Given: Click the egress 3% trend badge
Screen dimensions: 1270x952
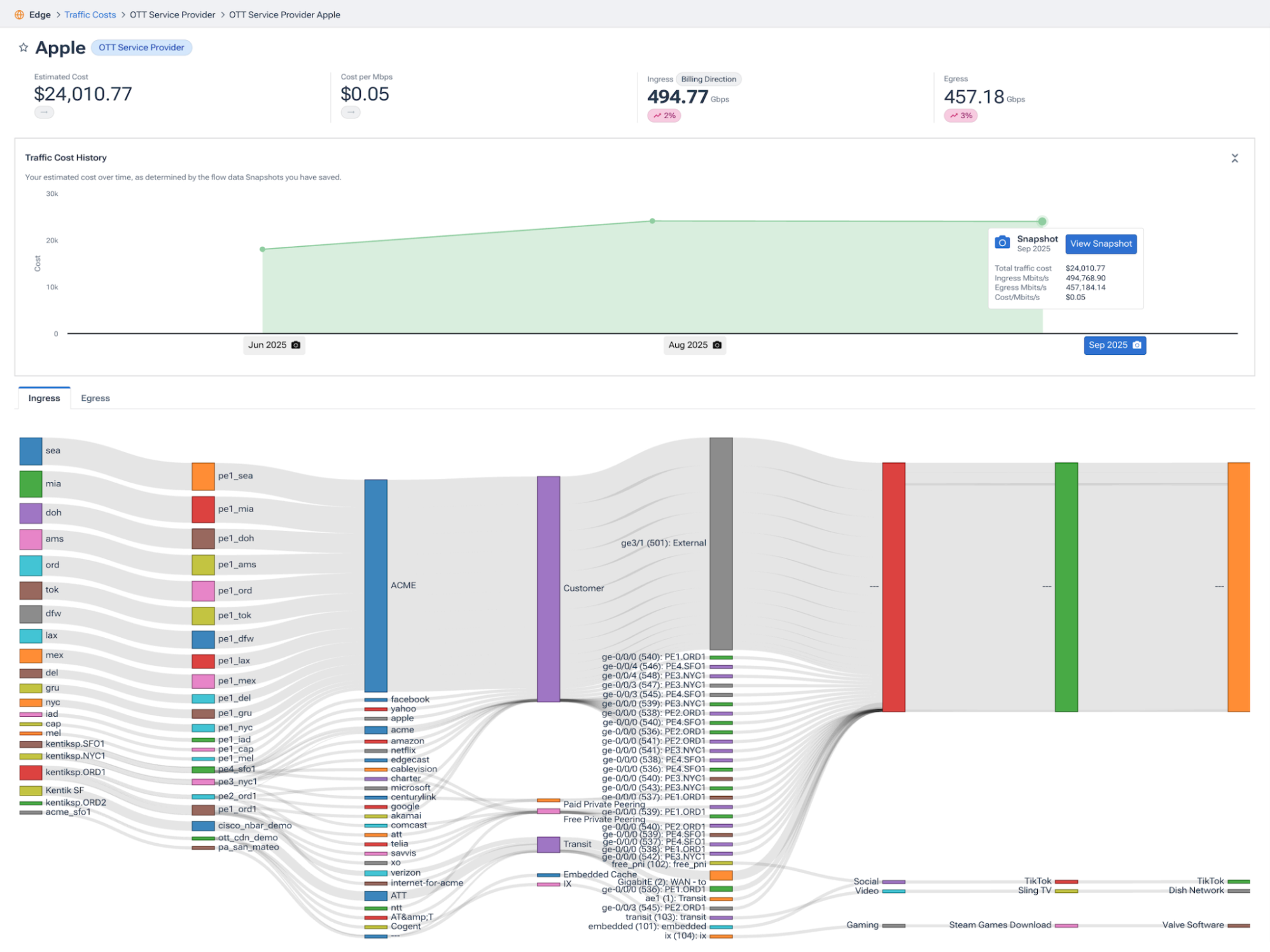Looking at the screenshot, I should (x=960, y=116).
